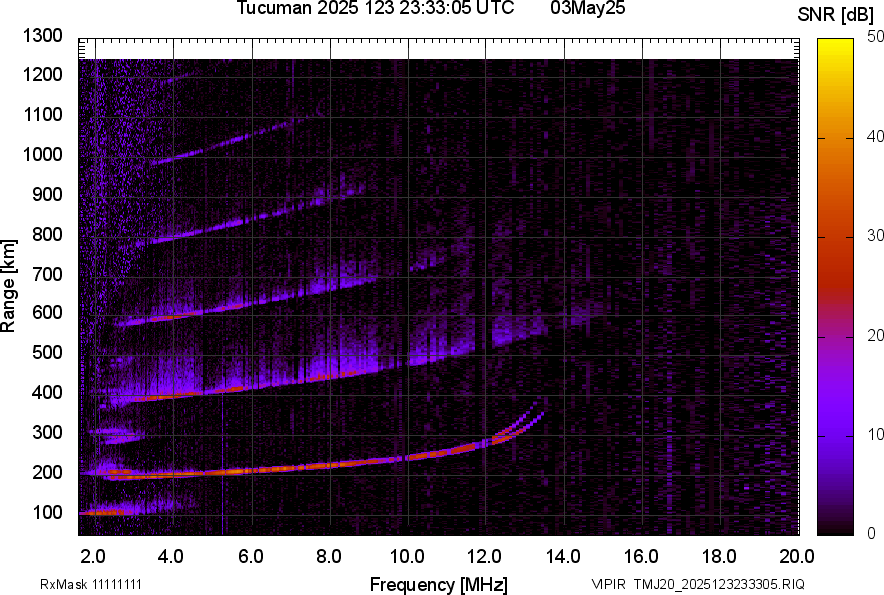Click the colorbar tick label '40'

876,136
